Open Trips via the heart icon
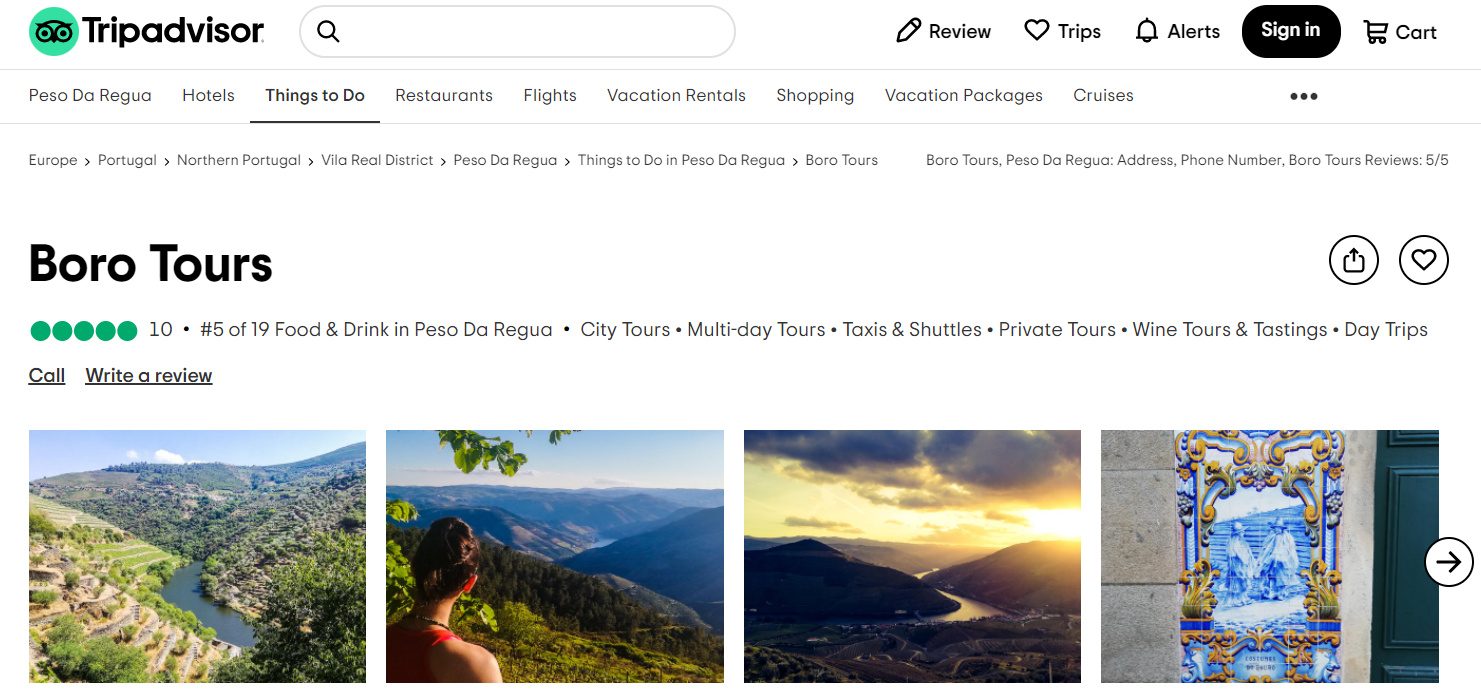 click(1037, 31)
